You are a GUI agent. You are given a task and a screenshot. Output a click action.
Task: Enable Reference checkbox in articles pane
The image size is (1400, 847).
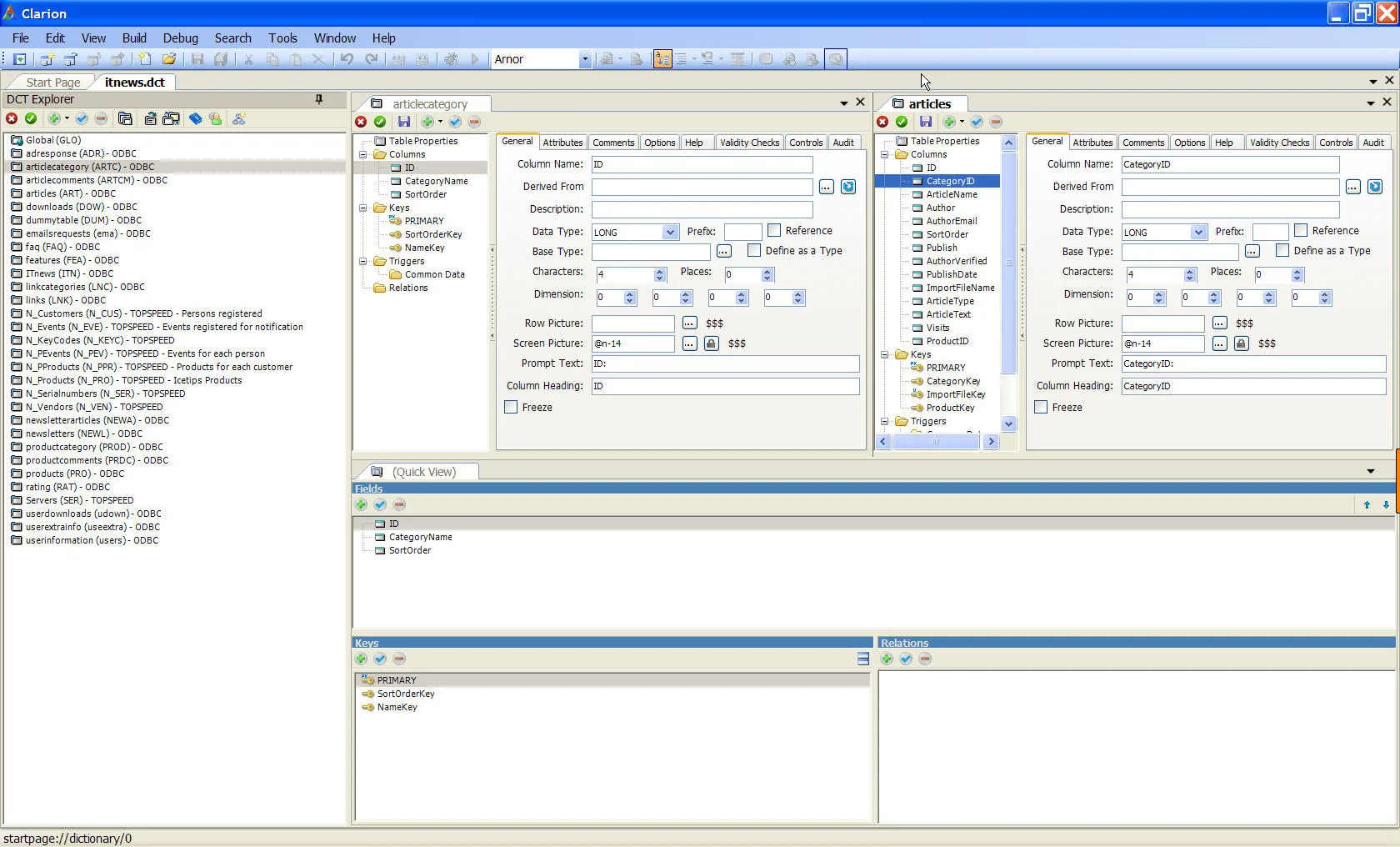point(1301,230)
